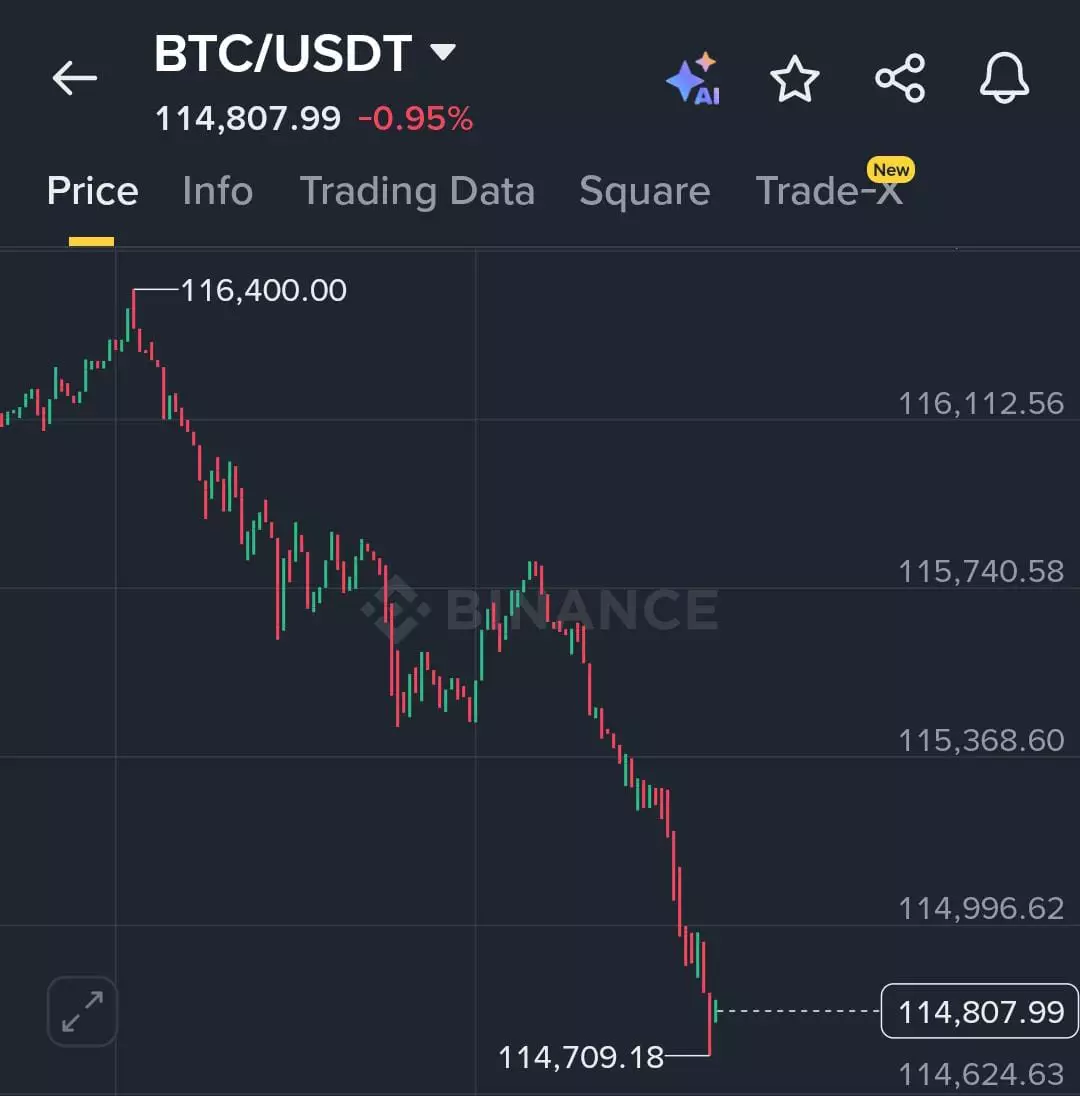The height and width of the screenshot is (1096, 1080).
Task: Click the boxed current price tag on the chart axis
Action: (x=980, y=1012)
